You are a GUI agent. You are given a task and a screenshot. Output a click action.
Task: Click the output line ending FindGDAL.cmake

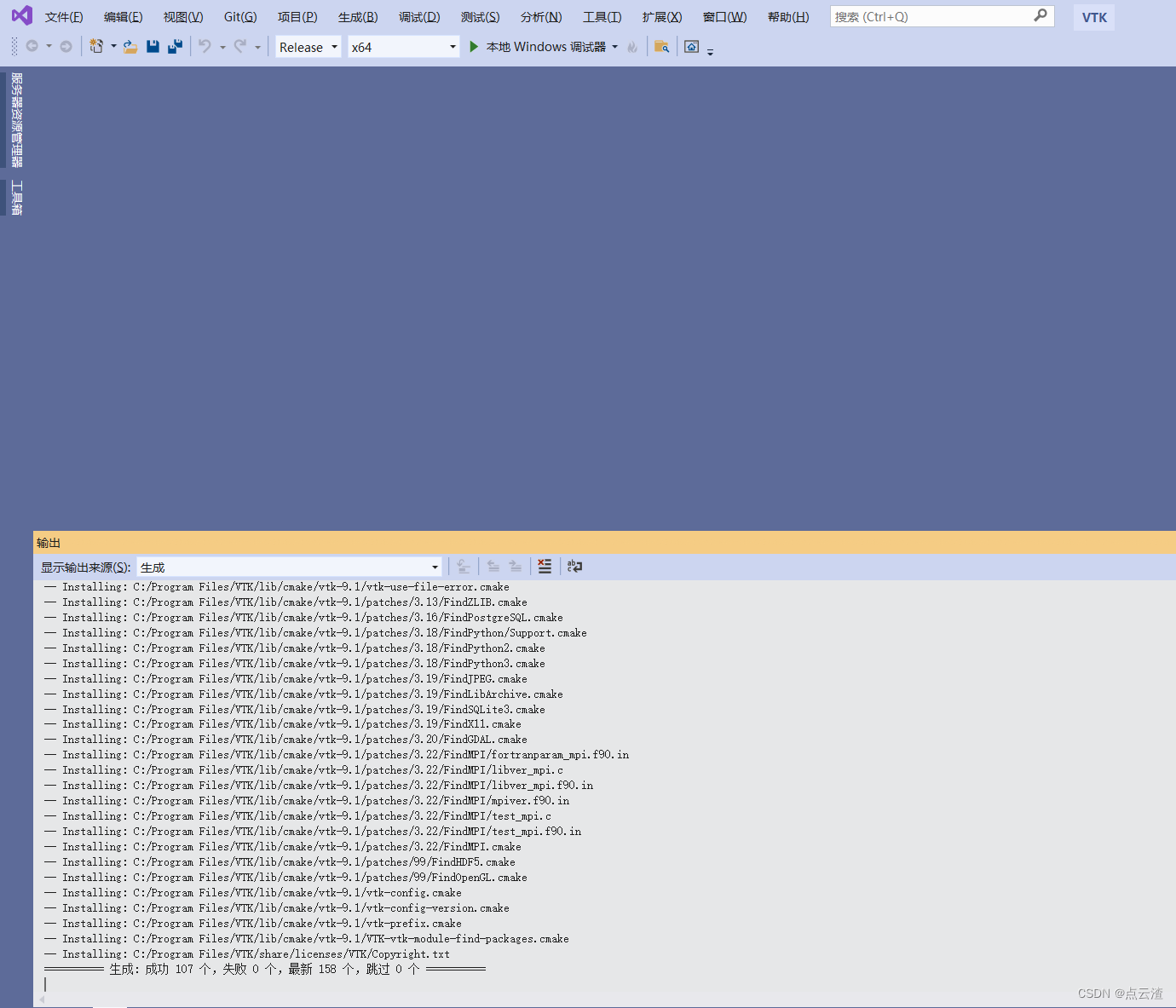285,740
